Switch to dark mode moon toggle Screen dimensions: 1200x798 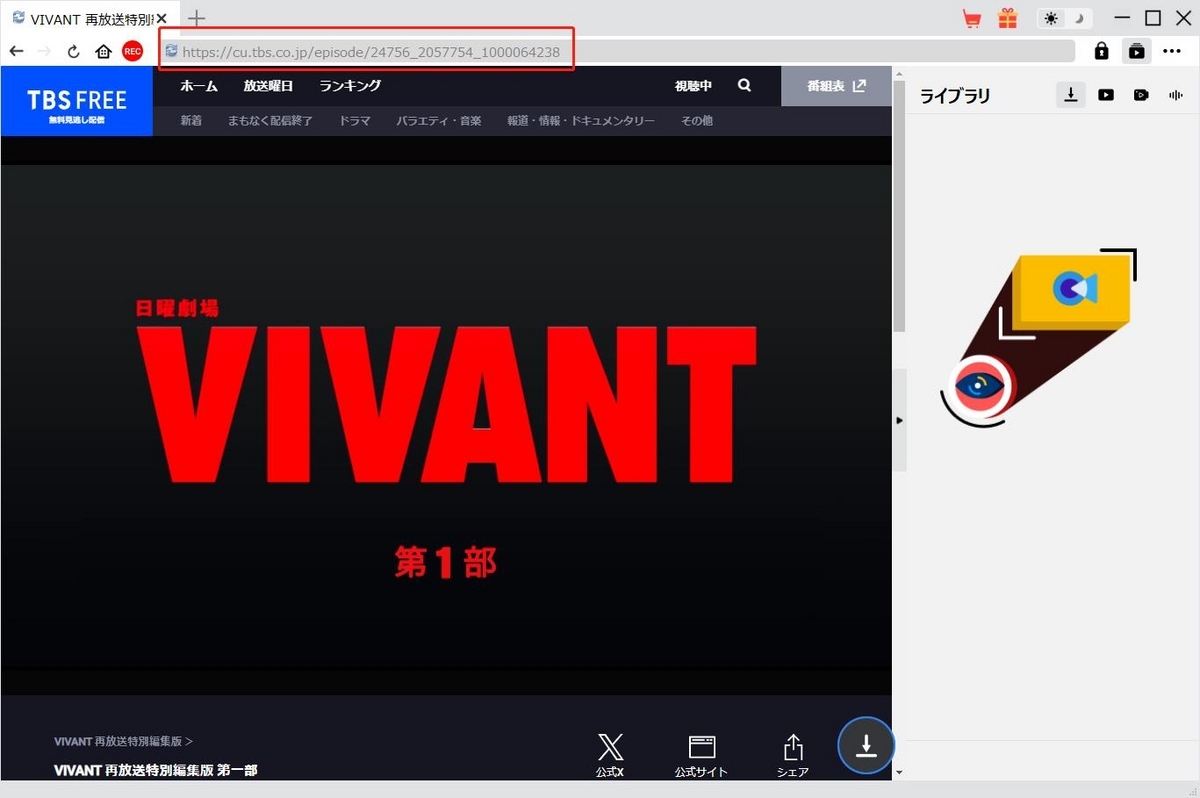click(1078, 18)
